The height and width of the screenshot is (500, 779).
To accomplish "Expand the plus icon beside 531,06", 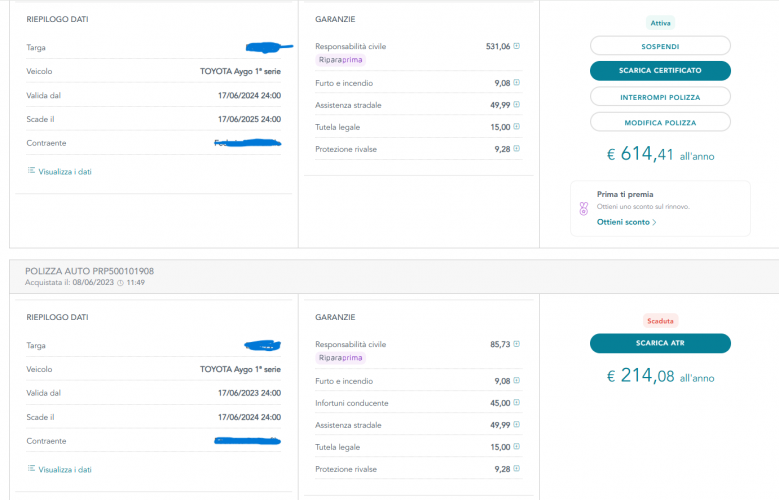I will pyautogui.click(x=517, y=46).
